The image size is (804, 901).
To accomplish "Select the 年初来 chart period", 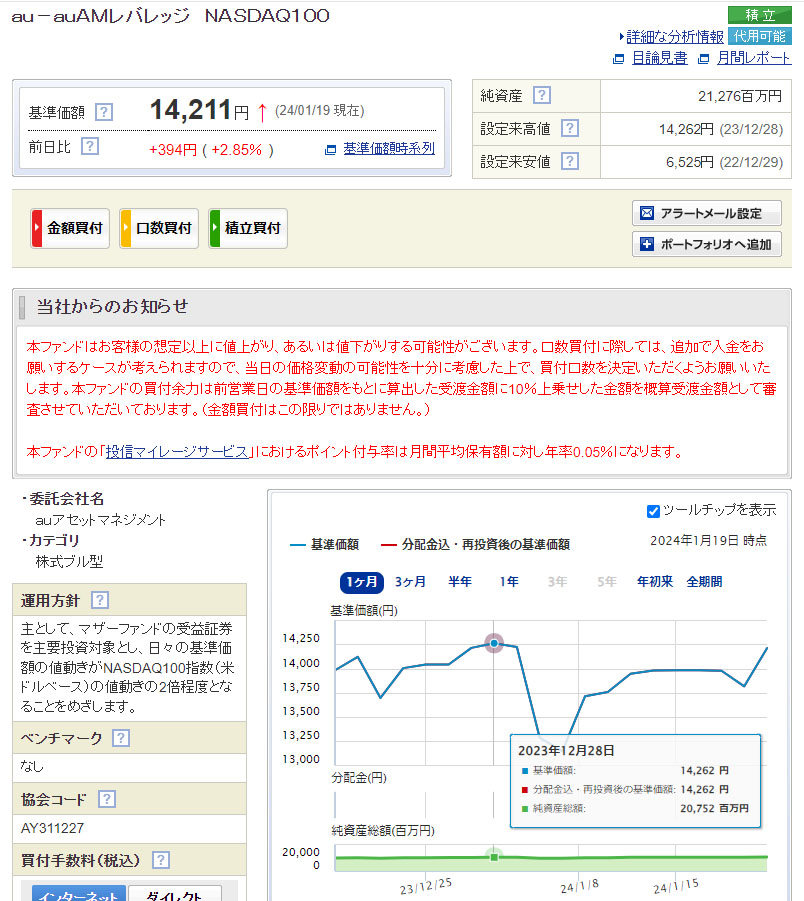I will pos(655,582).
